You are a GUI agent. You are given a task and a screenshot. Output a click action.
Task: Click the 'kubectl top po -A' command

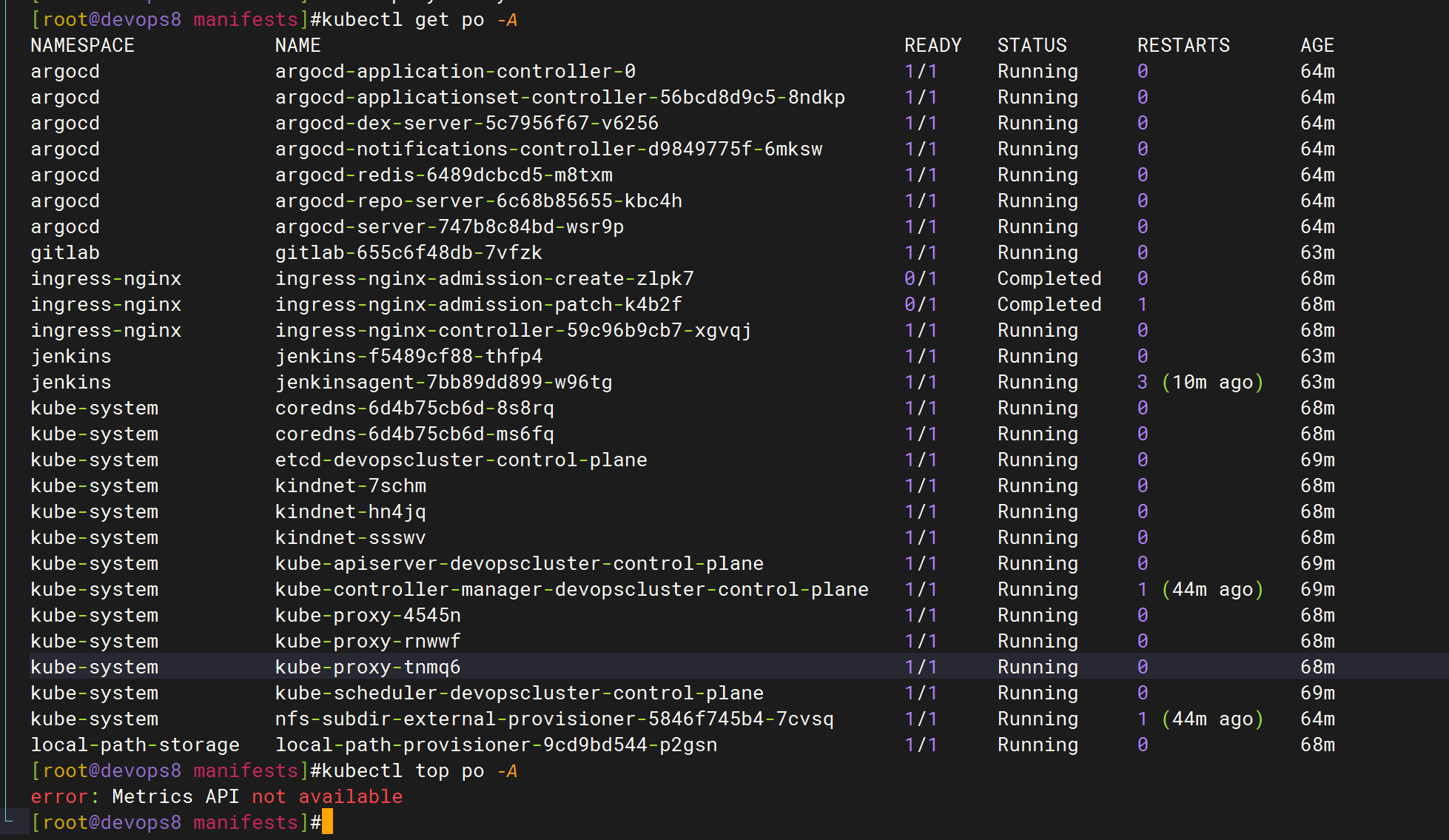[x=420, y=770]
